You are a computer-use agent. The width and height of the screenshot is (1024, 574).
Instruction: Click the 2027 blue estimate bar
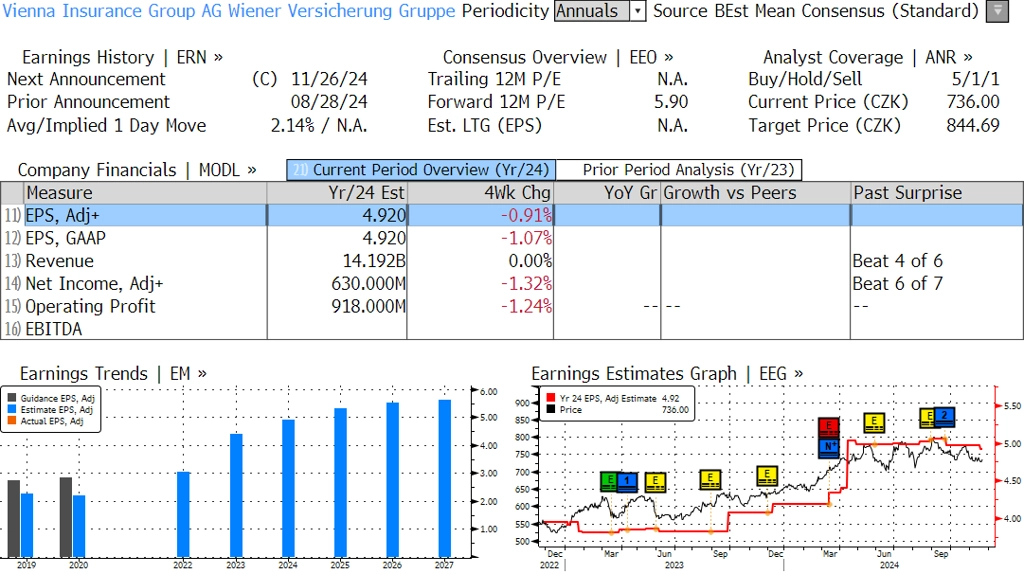pos(445,479)
